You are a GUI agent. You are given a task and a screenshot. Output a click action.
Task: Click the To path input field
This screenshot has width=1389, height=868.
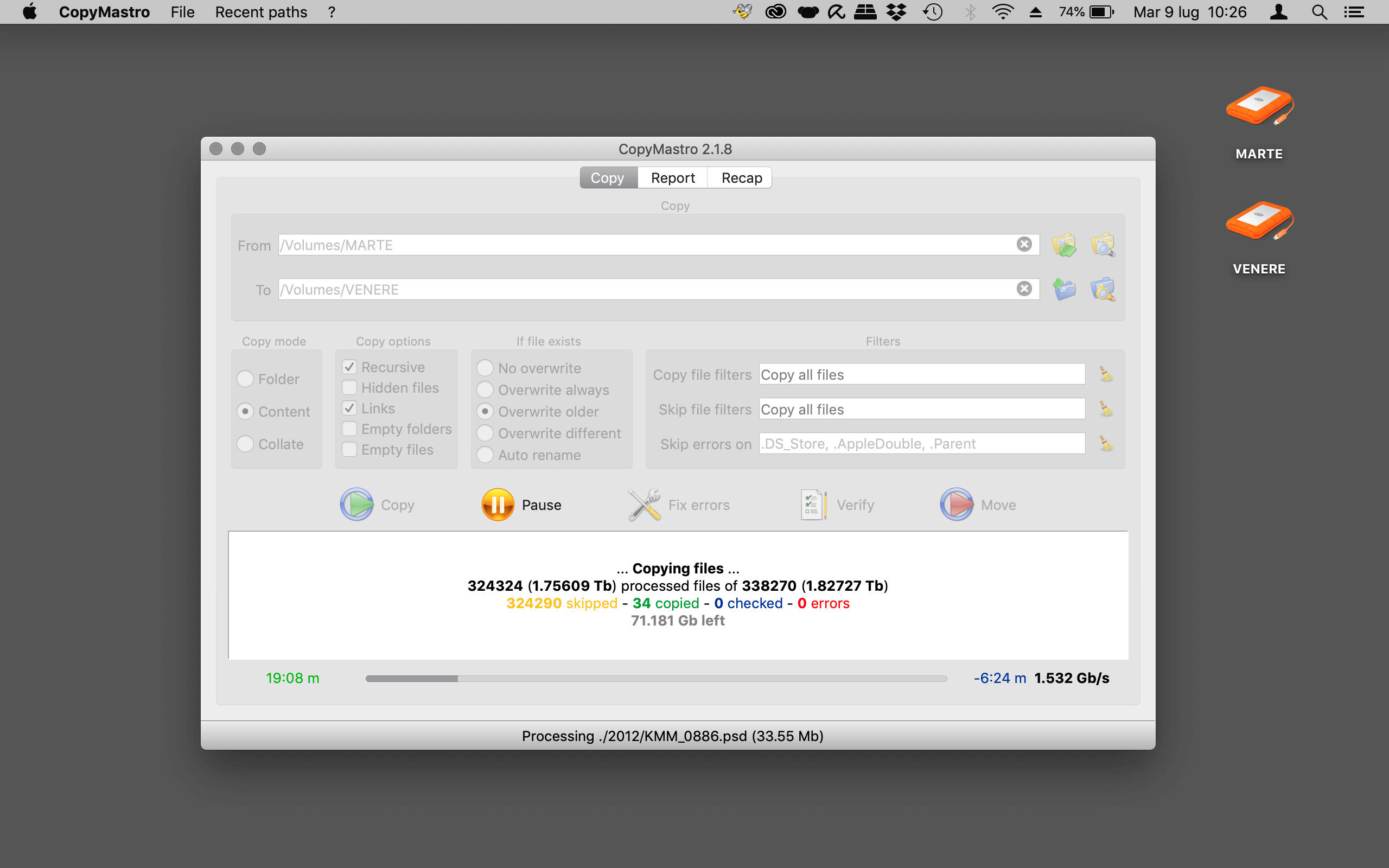coord(658,289)
